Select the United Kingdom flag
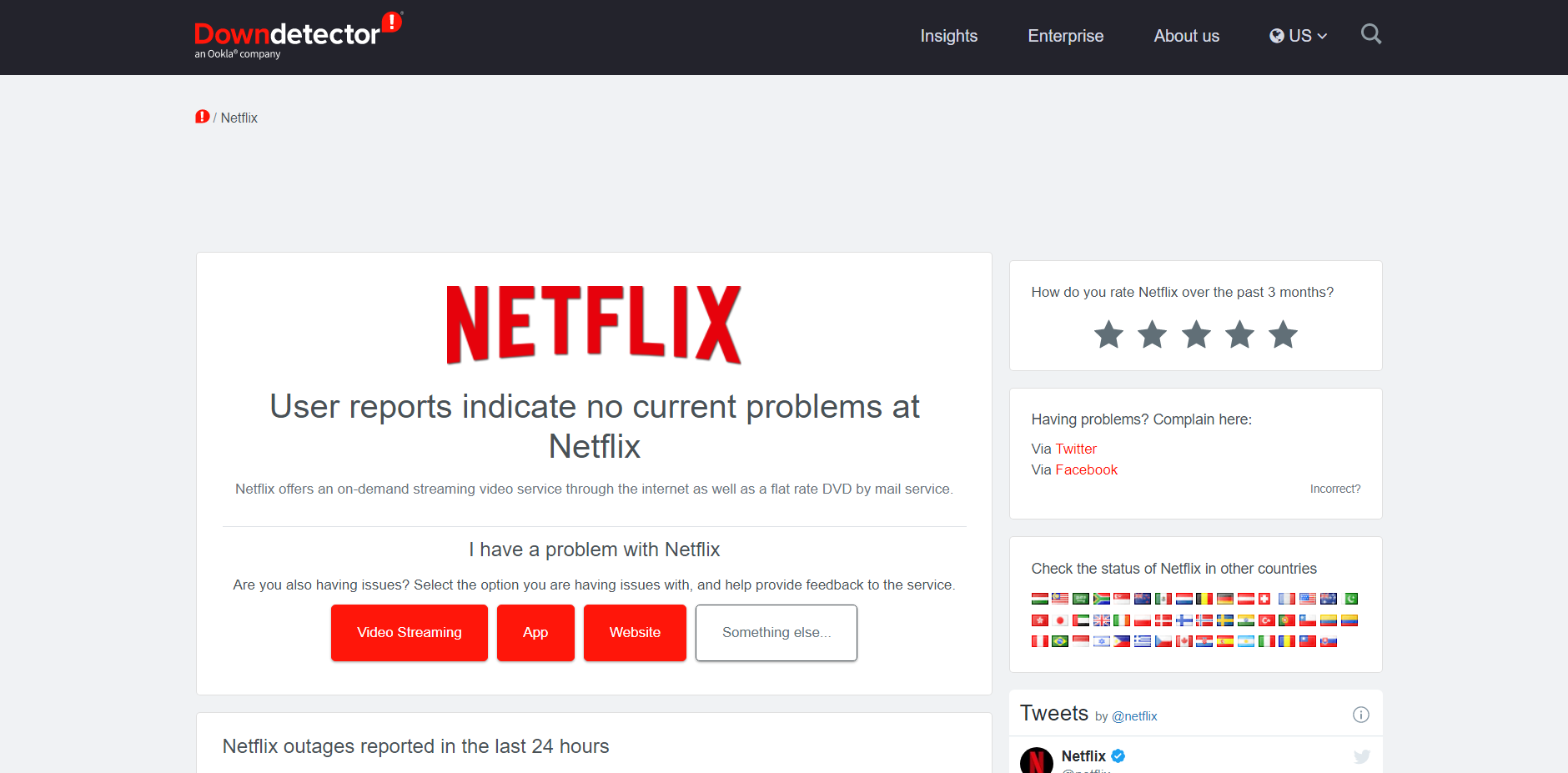This screenshot has height=773, width=1568. tap(1102, 620)
